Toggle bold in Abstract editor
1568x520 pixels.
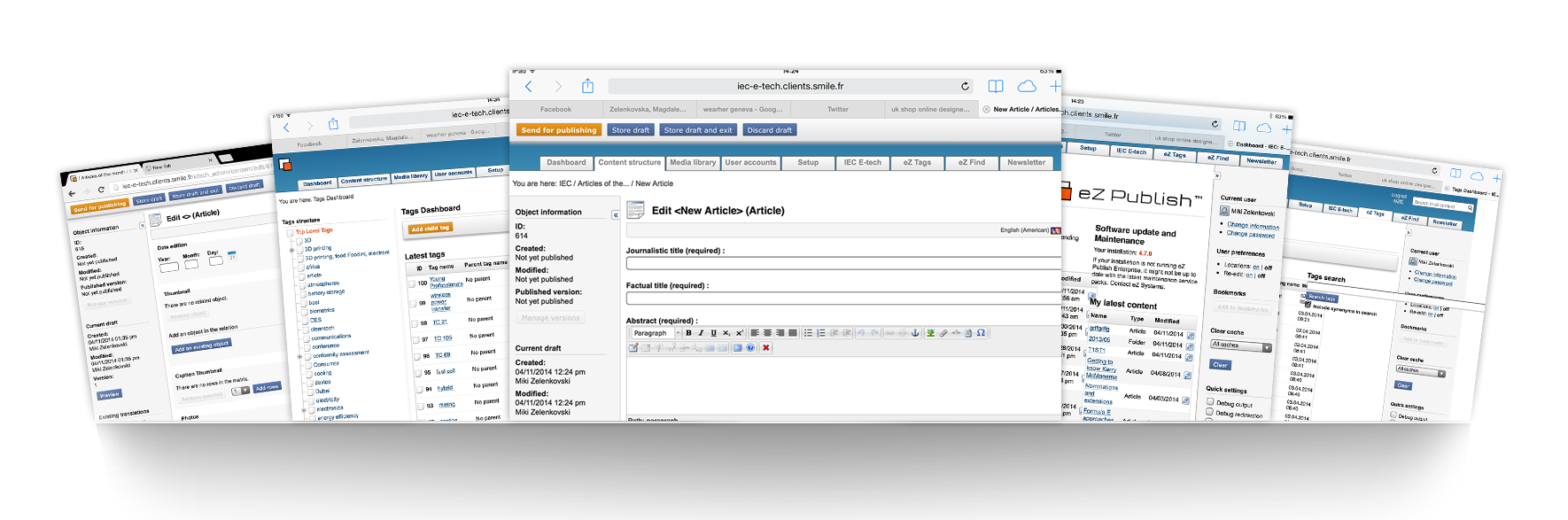pyautogui.click(x=688, y=333)
